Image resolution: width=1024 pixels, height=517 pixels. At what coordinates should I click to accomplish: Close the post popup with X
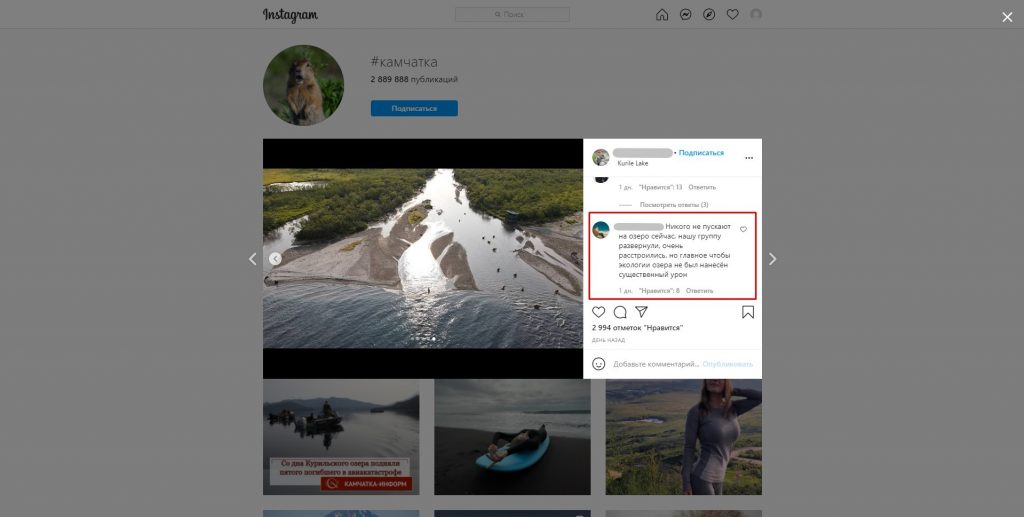(1007, 17)
